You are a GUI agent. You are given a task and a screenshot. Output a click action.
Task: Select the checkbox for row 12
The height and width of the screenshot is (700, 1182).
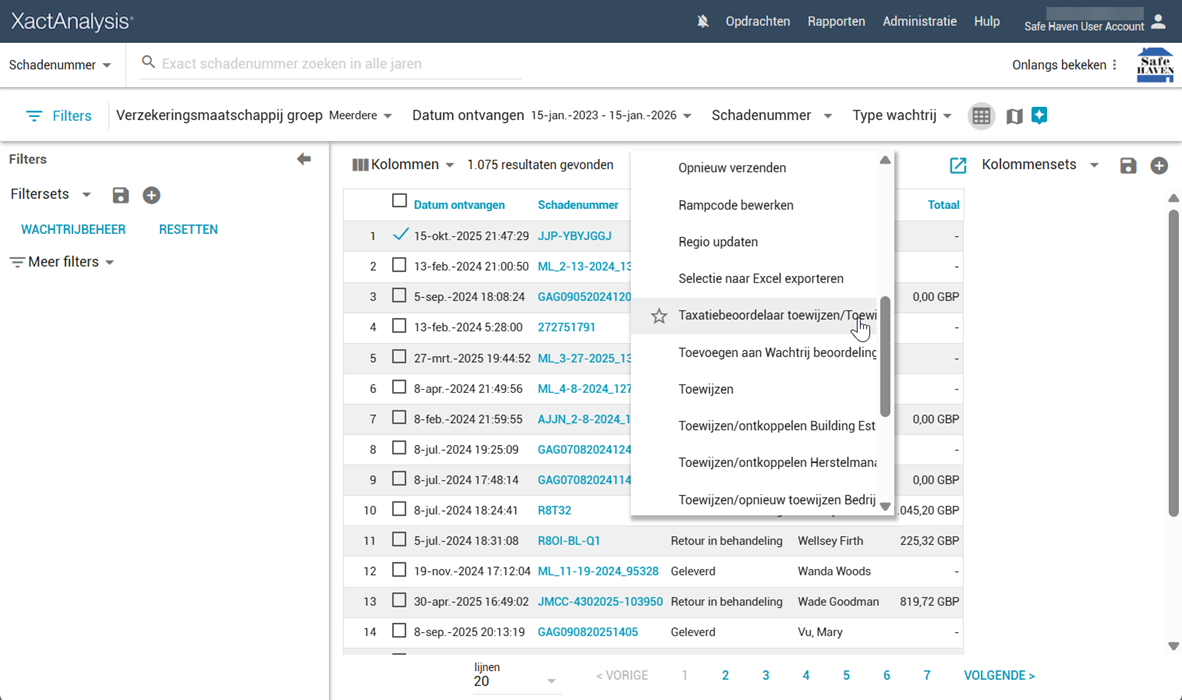(x=399, y=571)
